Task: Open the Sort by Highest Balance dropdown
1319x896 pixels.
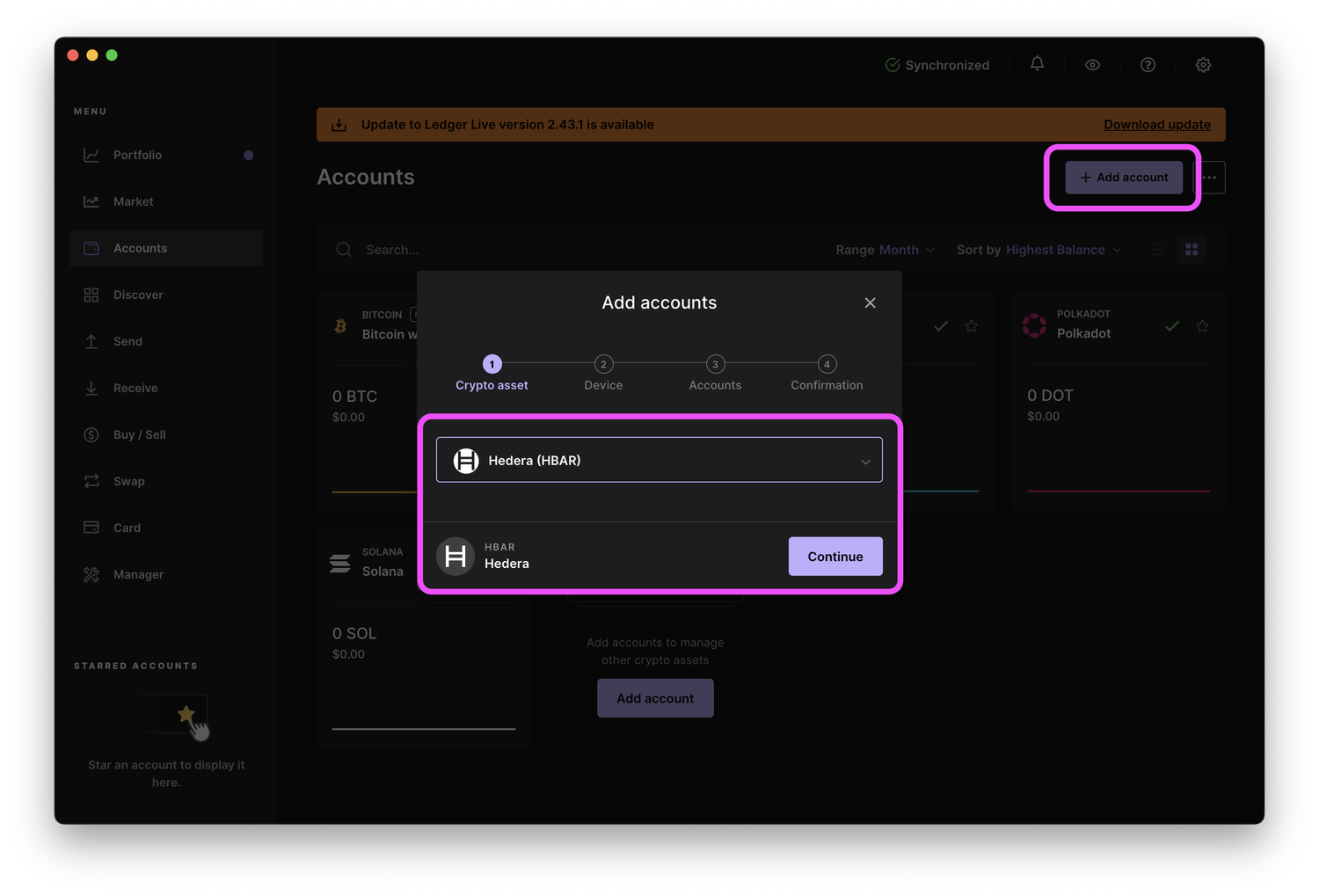Action: pos(1061,250)
